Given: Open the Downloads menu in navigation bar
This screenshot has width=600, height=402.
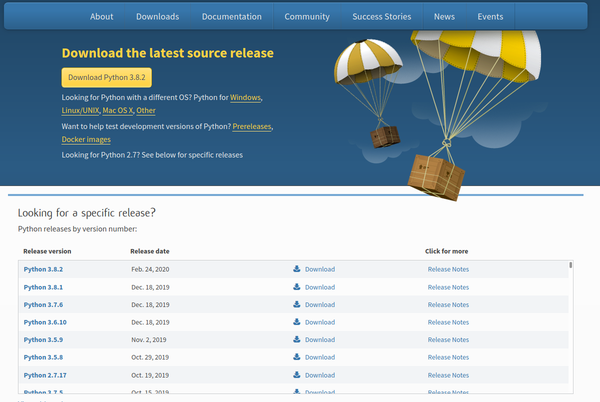Looking at the screenshot, I should coord(158,16).
